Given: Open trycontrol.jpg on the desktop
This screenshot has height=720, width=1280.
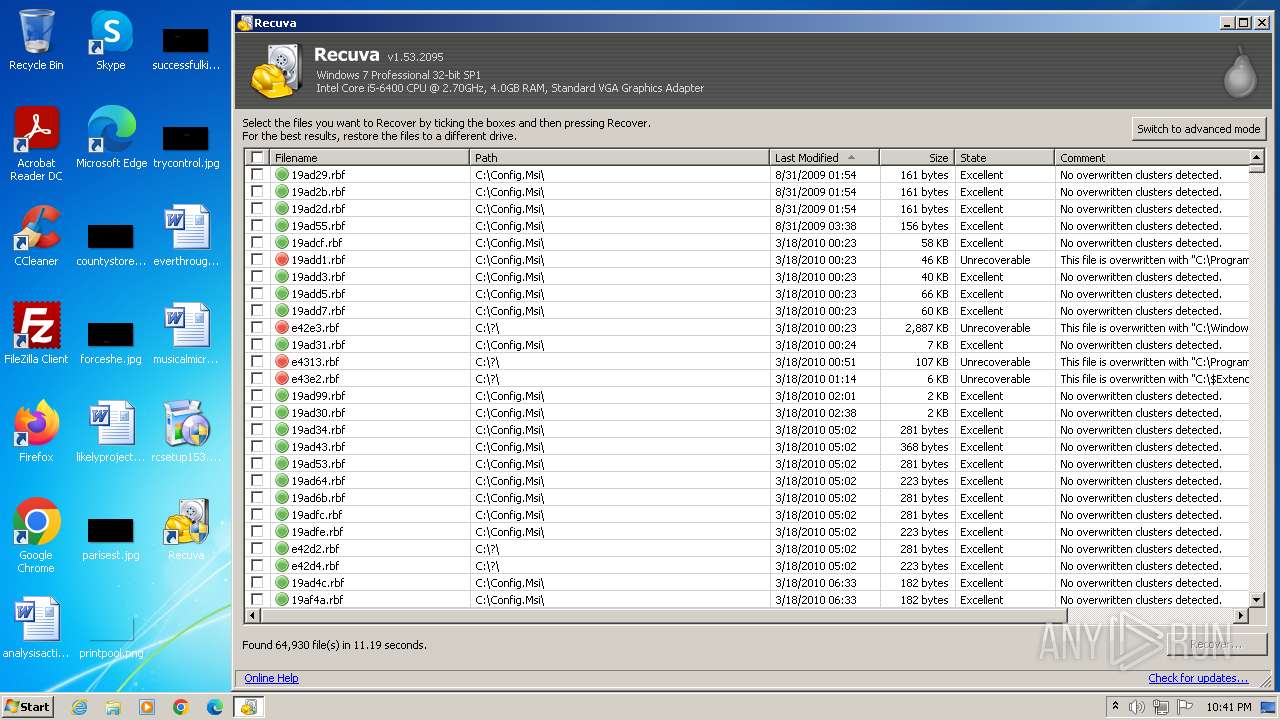Looking at the screenshot, I should 186,146.
